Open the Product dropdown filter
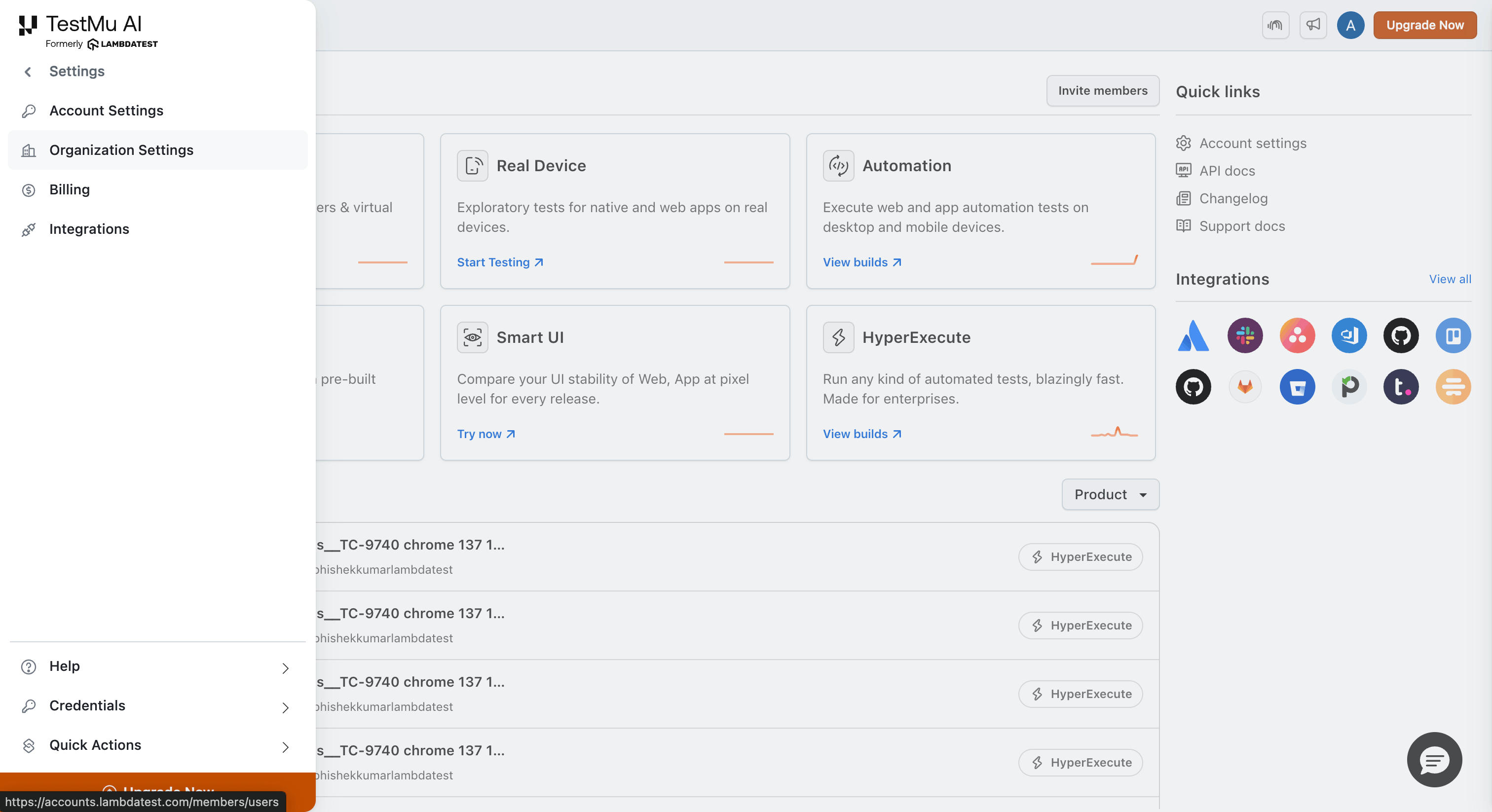 [x=1110, y=494]
